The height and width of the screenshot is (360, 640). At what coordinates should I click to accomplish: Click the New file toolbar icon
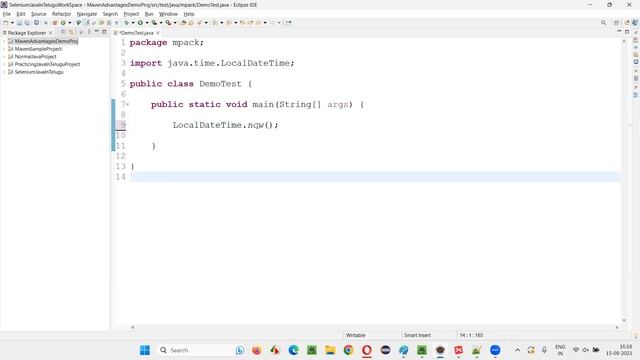pyautogui.click(x=6, y=23)
